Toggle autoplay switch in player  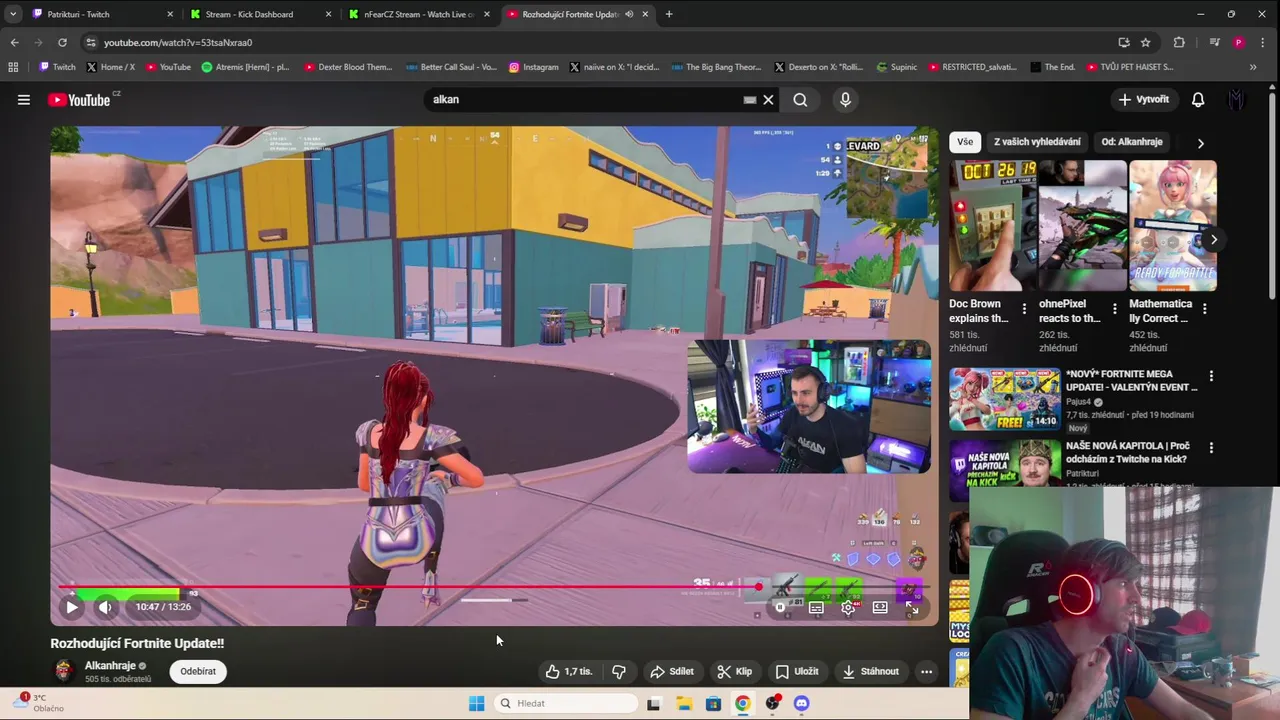781,607
